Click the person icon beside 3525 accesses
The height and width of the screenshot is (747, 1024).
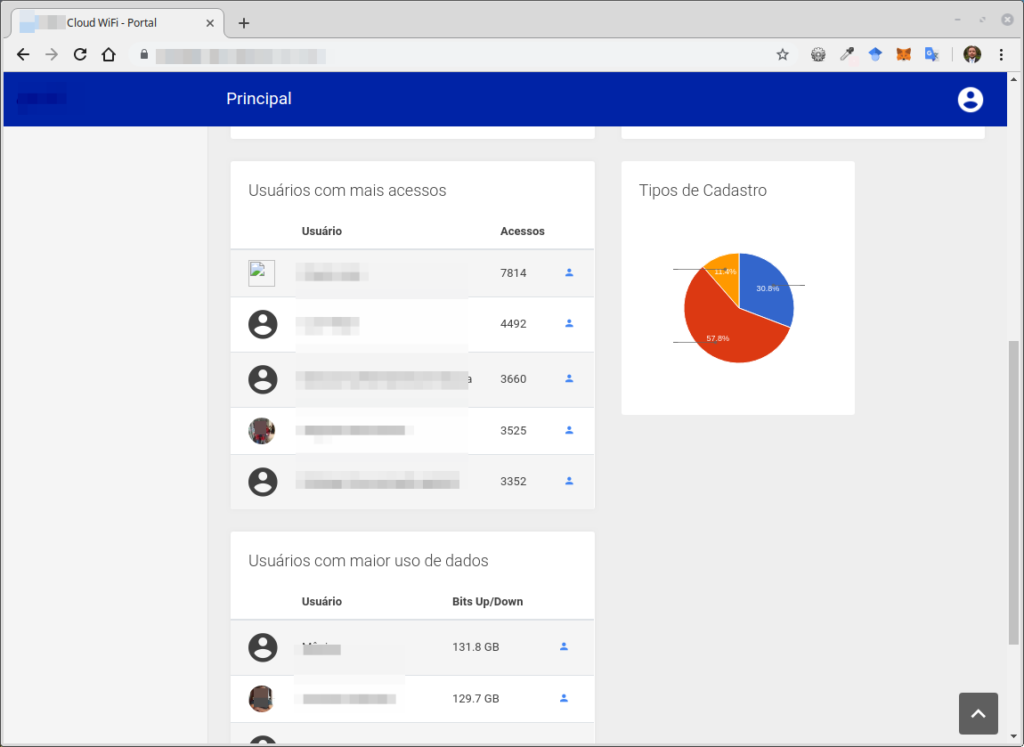point(569,430)
